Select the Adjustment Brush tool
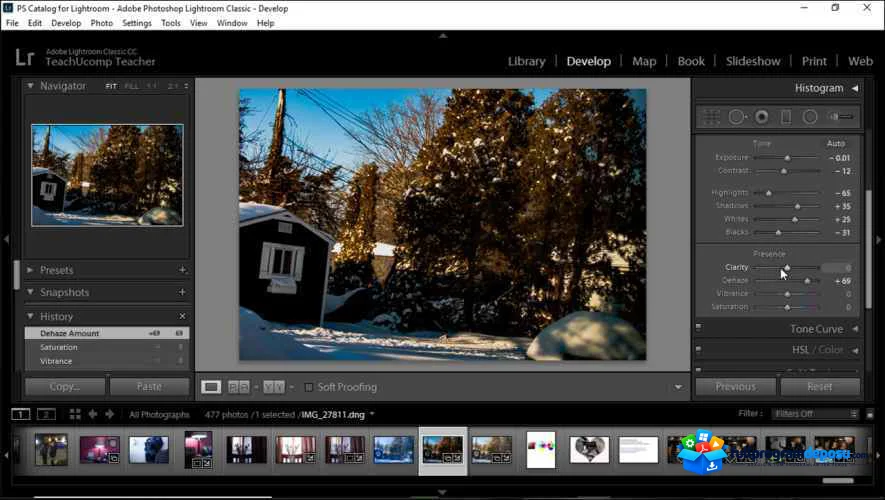 (x=841, y=117)
